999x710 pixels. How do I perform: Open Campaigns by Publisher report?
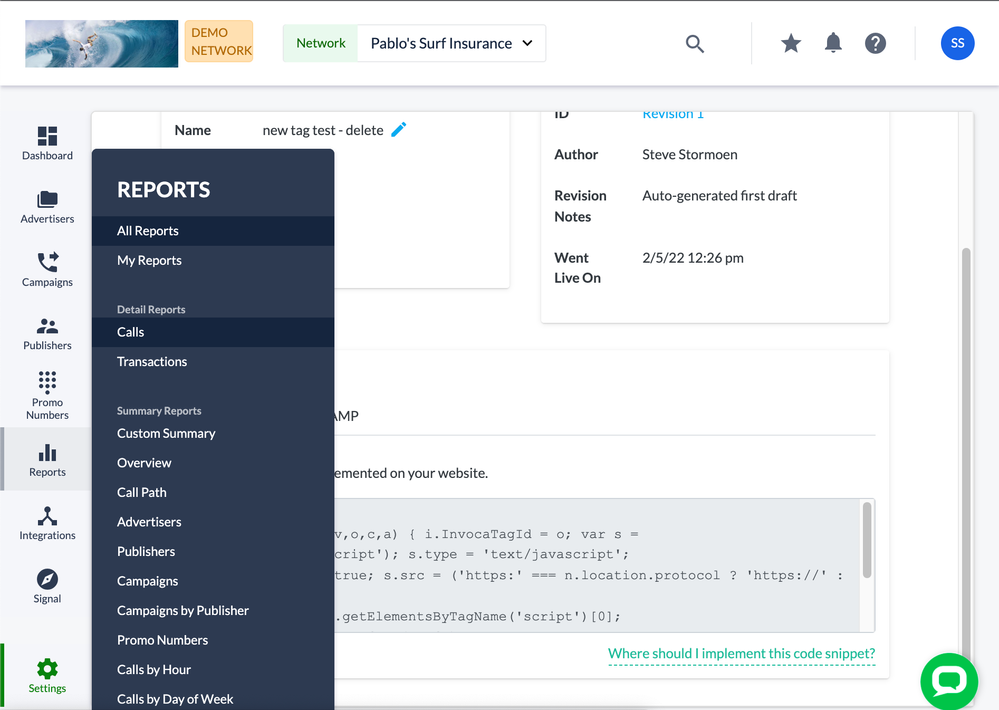coord(213,611)
